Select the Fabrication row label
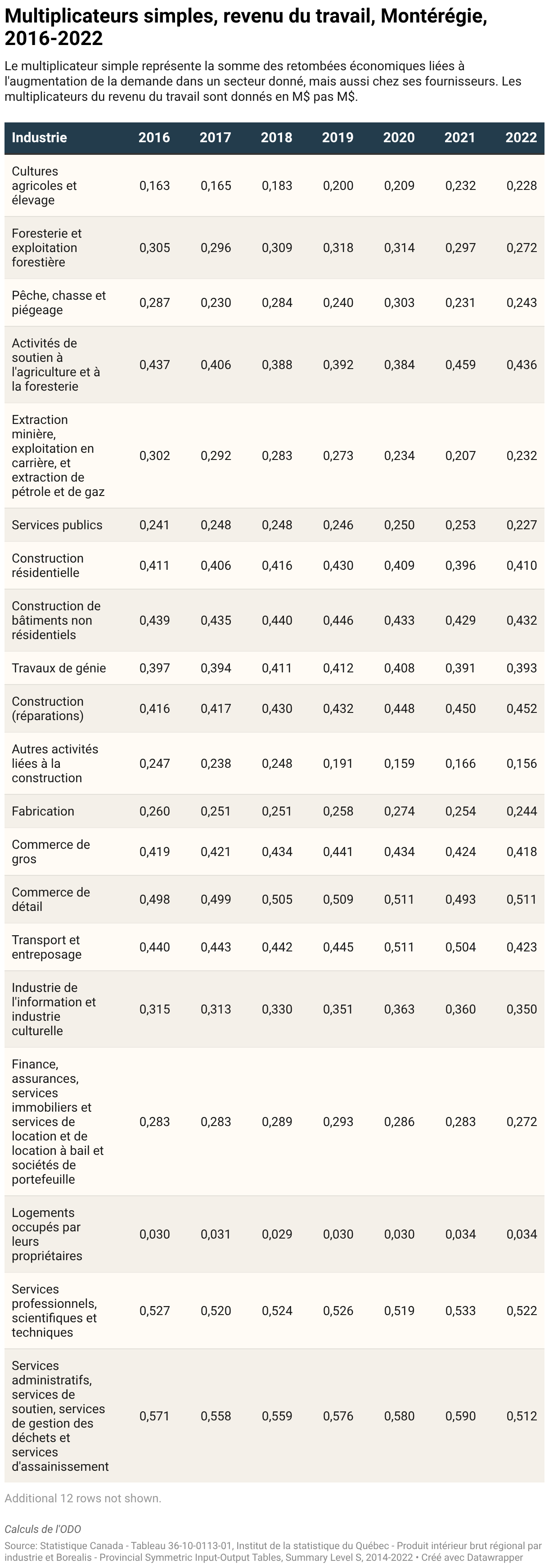Screen dimensions: 549x1568 pos(43,811)
